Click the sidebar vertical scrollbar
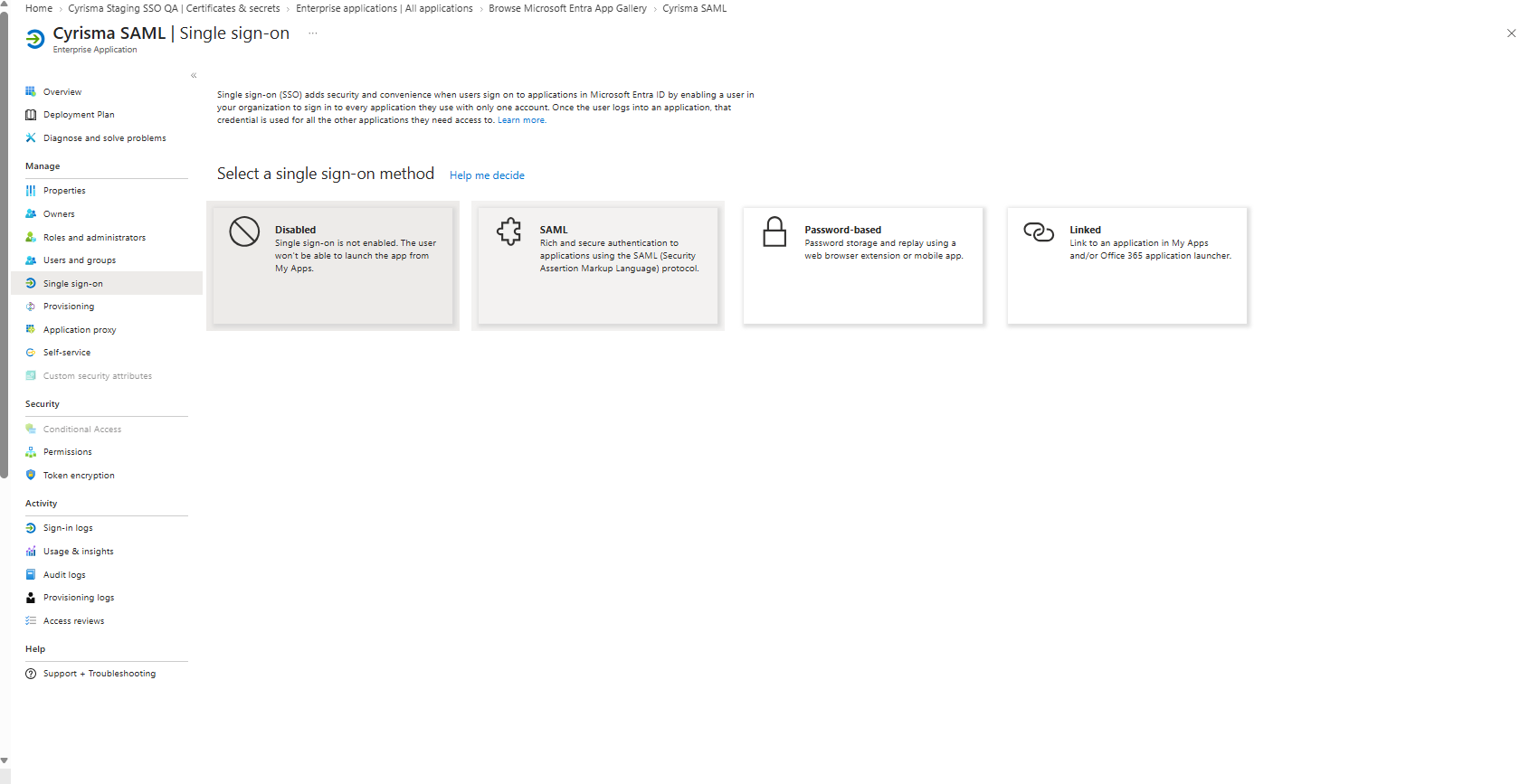This screenshot has height=784, width=1520. point(4,244)
